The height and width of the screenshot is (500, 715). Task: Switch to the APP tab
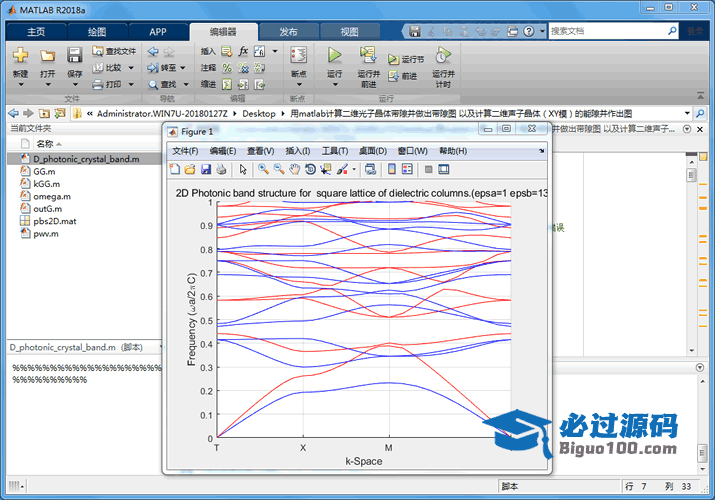158,31
